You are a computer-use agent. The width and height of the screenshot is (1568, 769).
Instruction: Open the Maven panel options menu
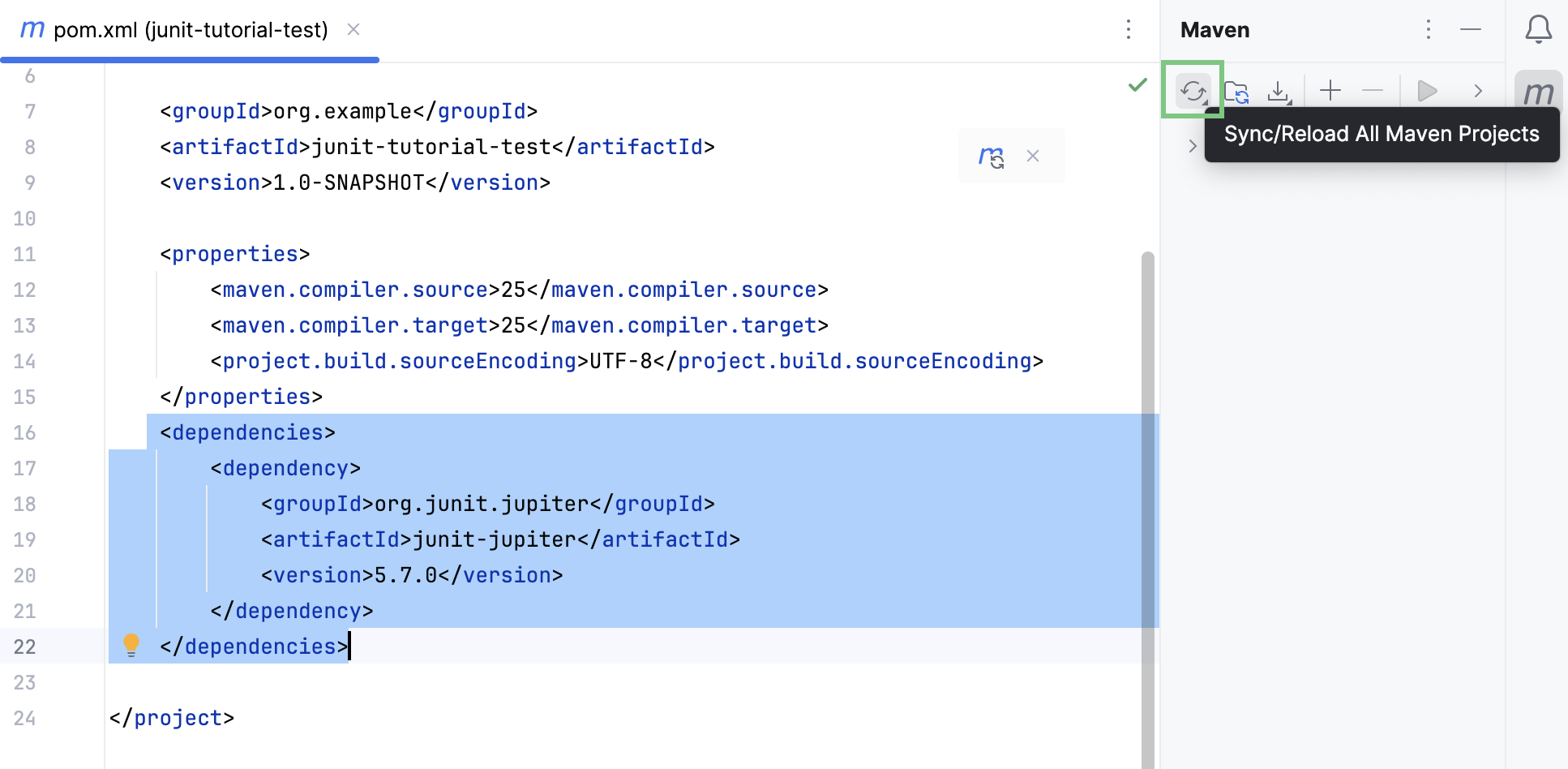click(1427, 29)
